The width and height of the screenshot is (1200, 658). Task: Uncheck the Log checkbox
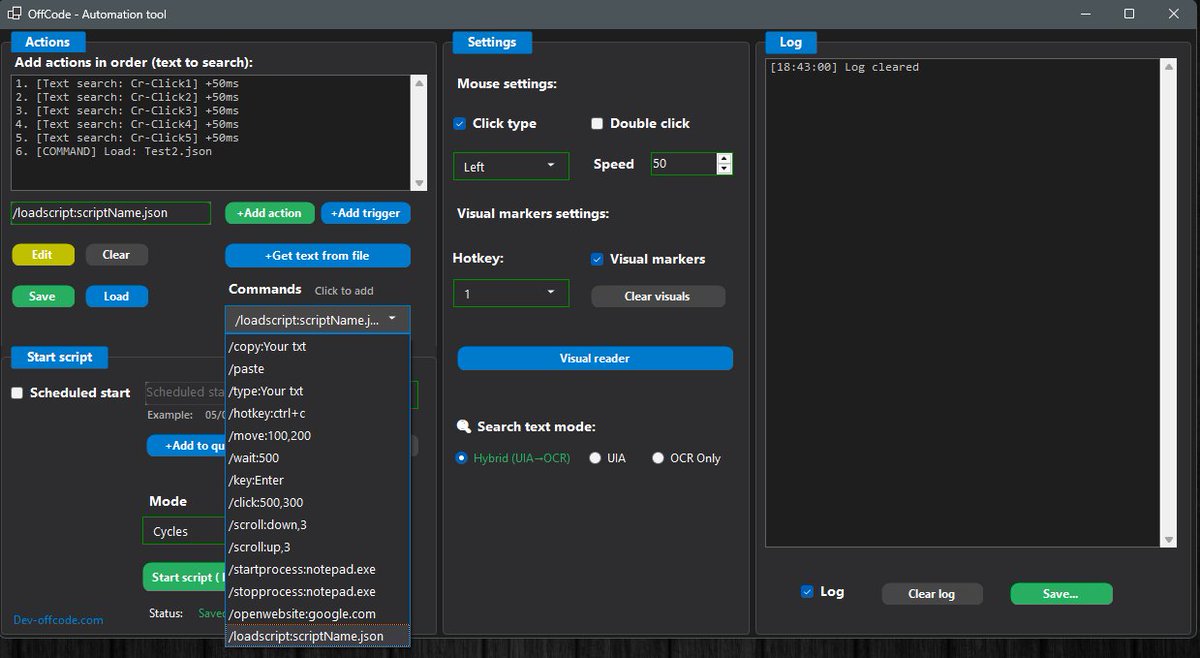[808, 592]
